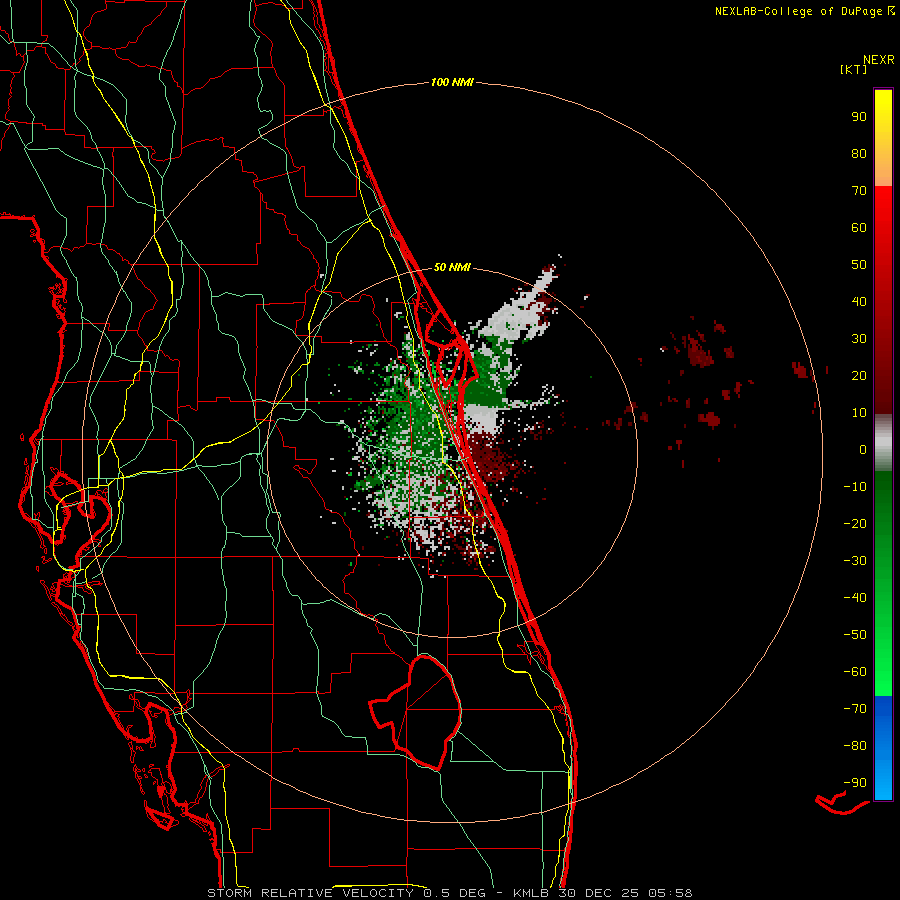Click the -50 knots scale label
The width and height of the screenshot is (900, 900).
point(855,635)
